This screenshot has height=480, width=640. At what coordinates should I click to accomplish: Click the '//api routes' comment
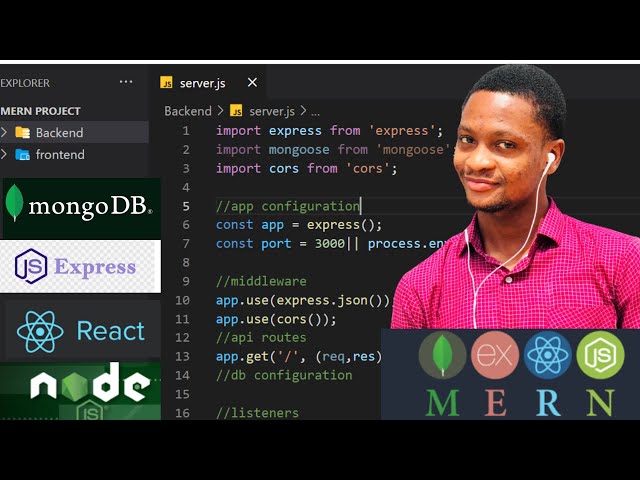point(261,338)
